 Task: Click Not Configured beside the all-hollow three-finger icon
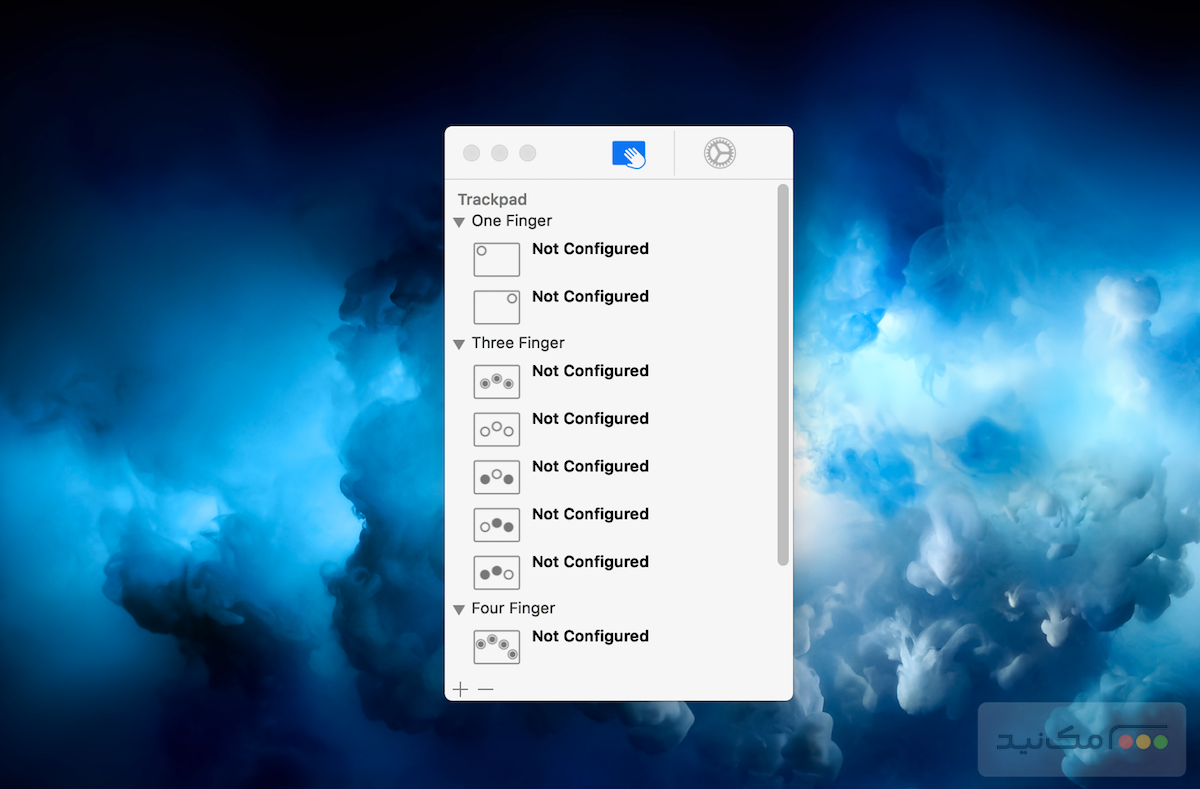[590, 419]
